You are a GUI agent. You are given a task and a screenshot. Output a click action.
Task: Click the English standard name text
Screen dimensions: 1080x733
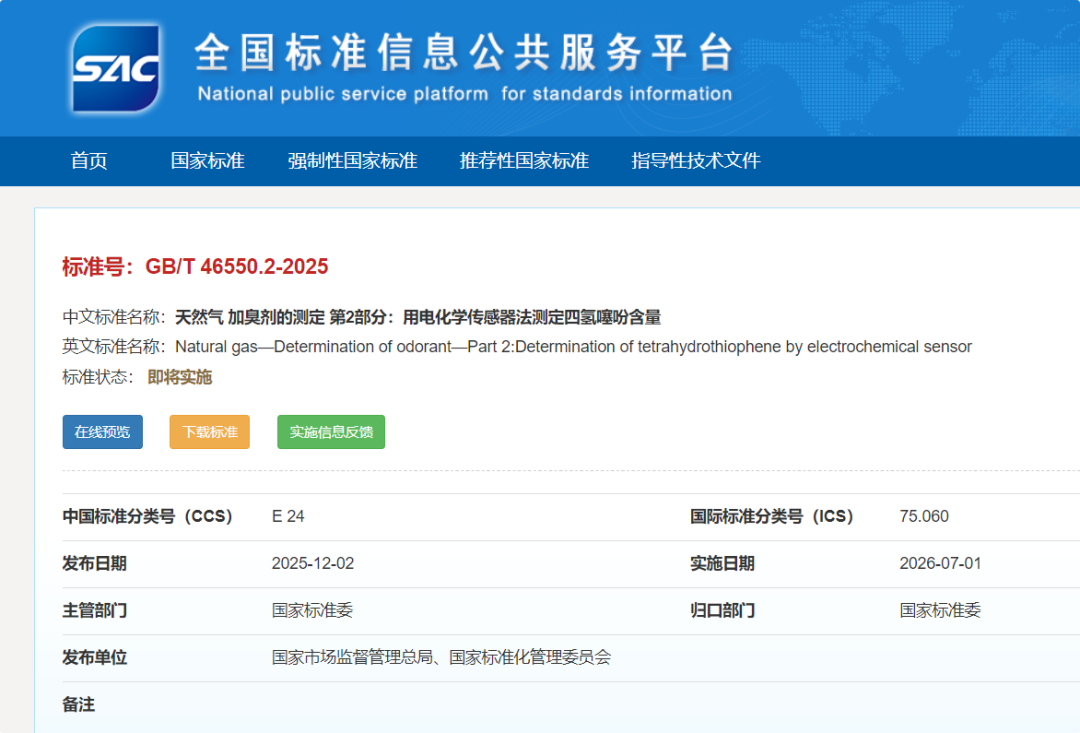pyautogui.click(x=573, y=347)
